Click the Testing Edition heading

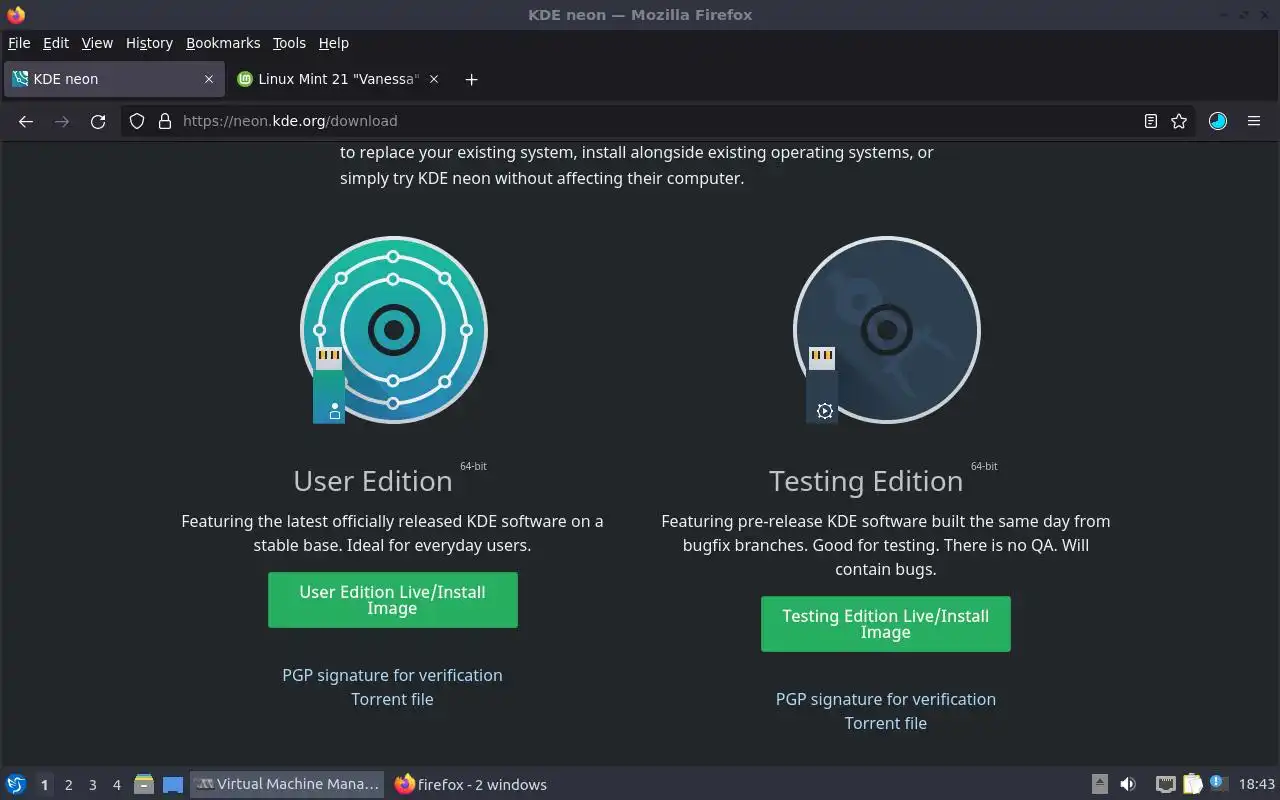coord(866,481)
